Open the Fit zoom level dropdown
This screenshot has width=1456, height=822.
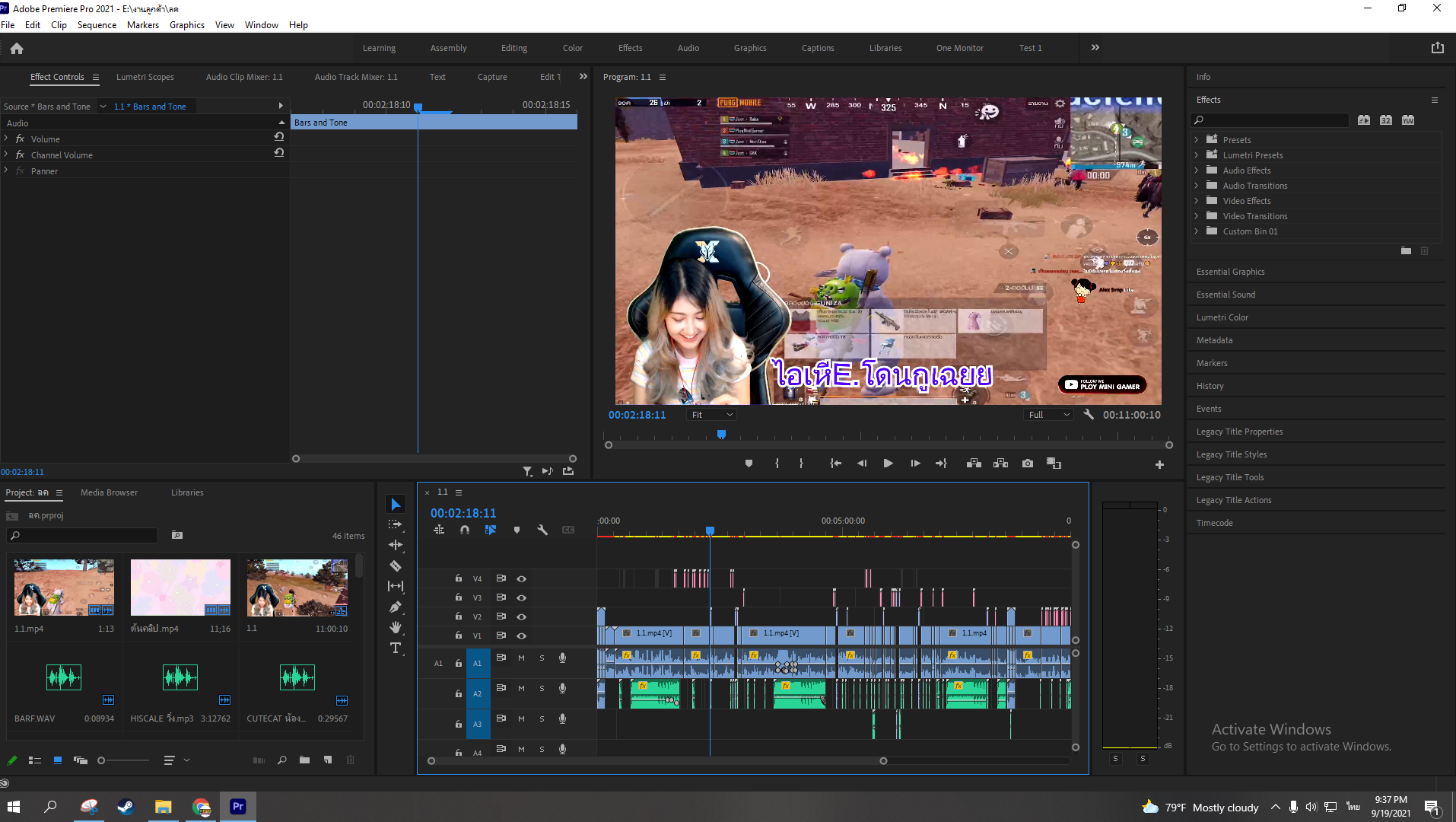712,415
